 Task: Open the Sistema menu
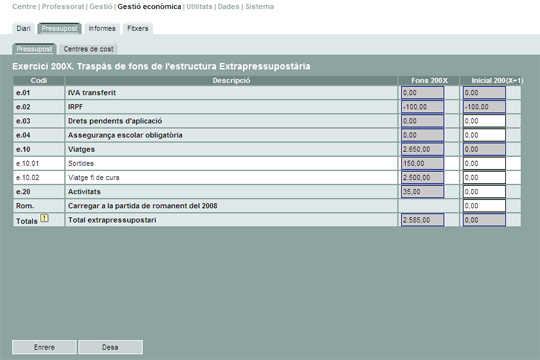(x=259, y=7)
